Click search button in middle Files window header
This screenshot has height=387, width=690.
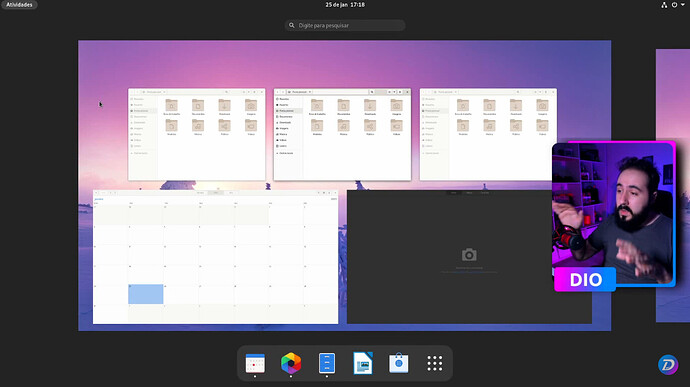[372, 92]
